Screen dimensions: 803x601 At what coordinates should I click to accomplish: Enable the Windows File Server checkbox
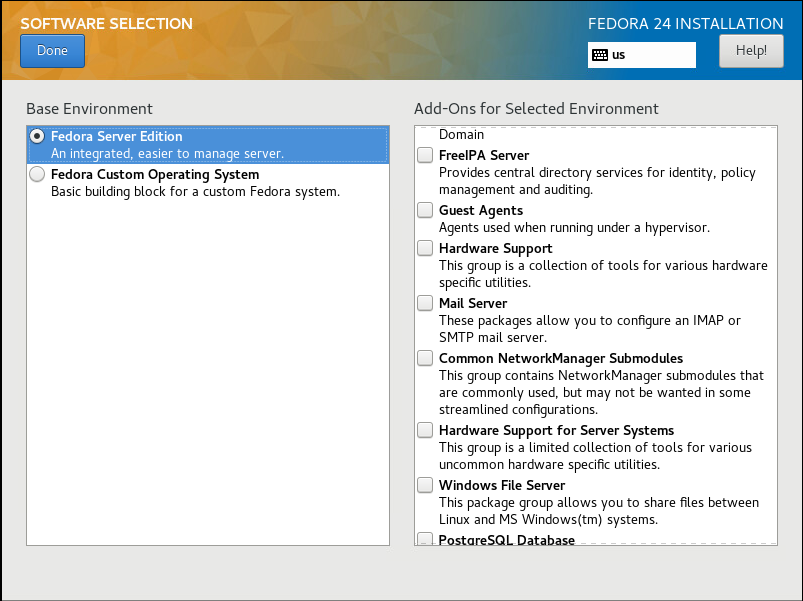(x=425, y=485)
